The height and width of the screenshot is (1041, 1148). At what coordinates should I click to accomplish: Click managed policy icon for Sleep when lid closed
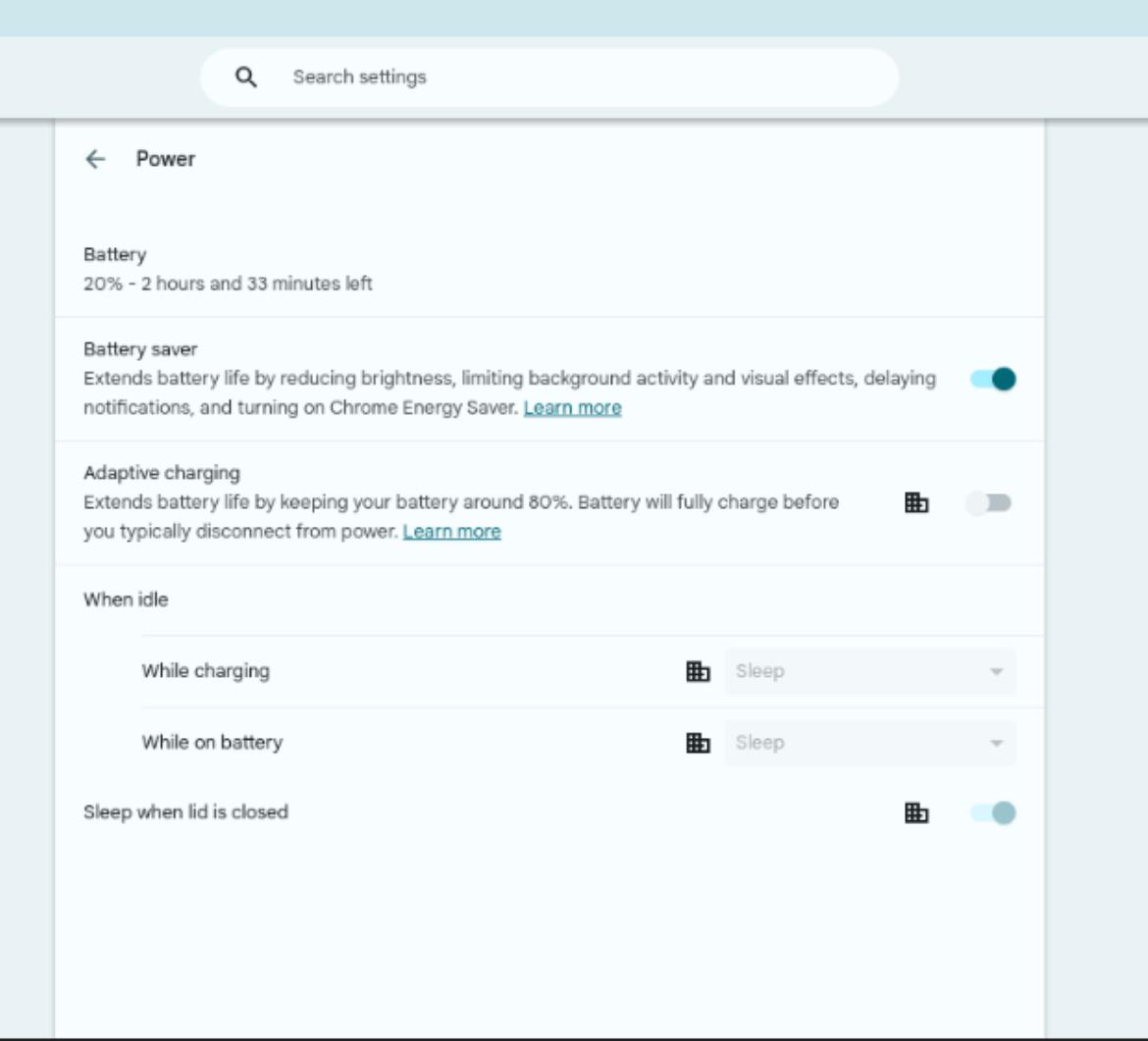916,812
